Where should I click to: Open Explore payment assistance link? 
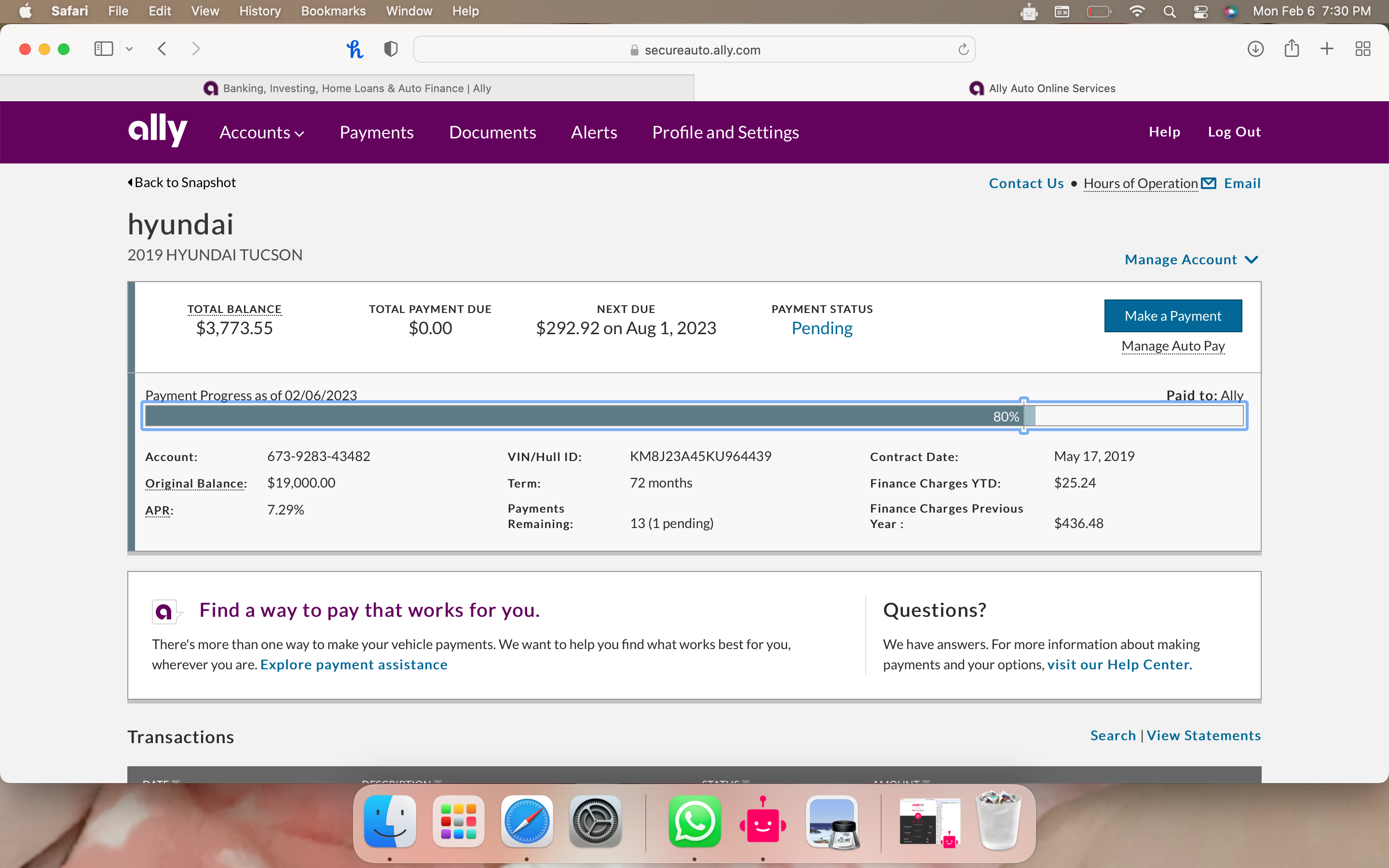click(354, 664)
